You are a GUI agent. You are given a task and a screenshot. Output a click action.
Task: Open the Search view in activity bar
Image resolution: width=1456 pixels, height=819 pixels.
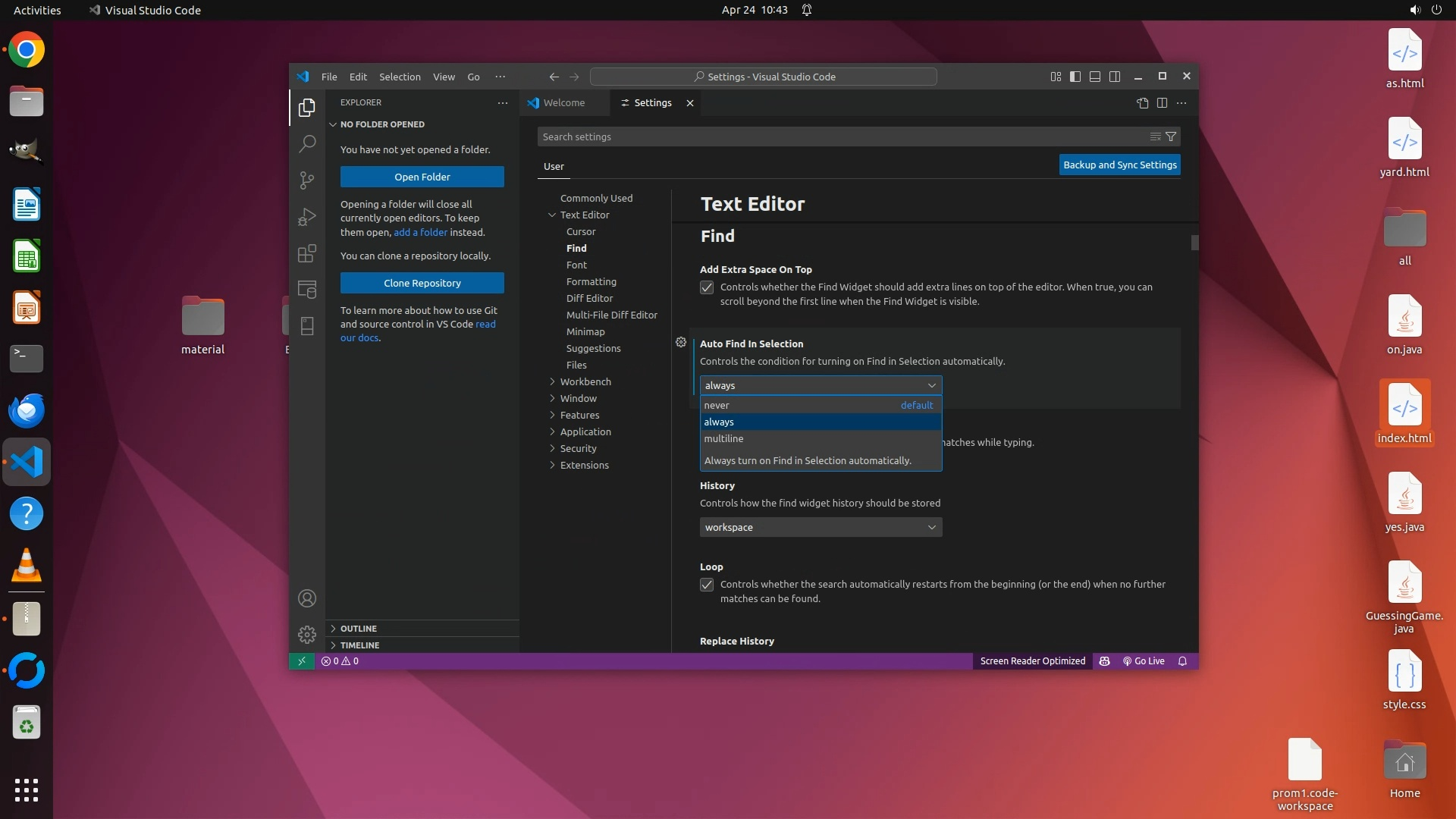tap(307, 143)
